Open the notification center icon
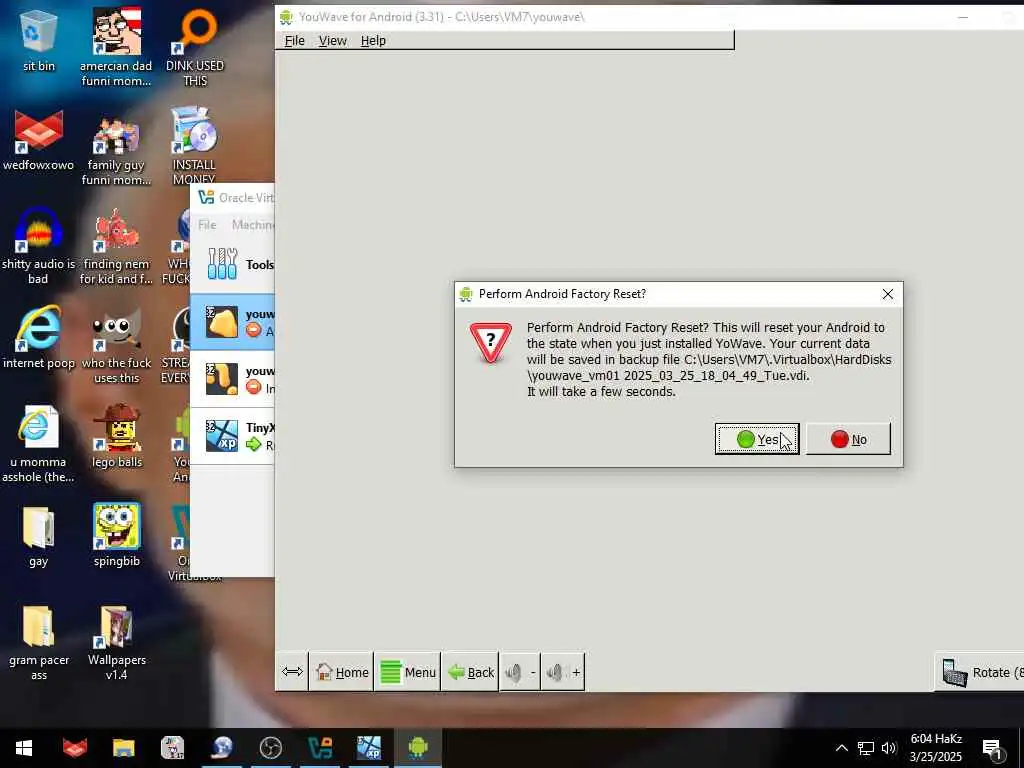1024x768 pixels. coord(993,749)
